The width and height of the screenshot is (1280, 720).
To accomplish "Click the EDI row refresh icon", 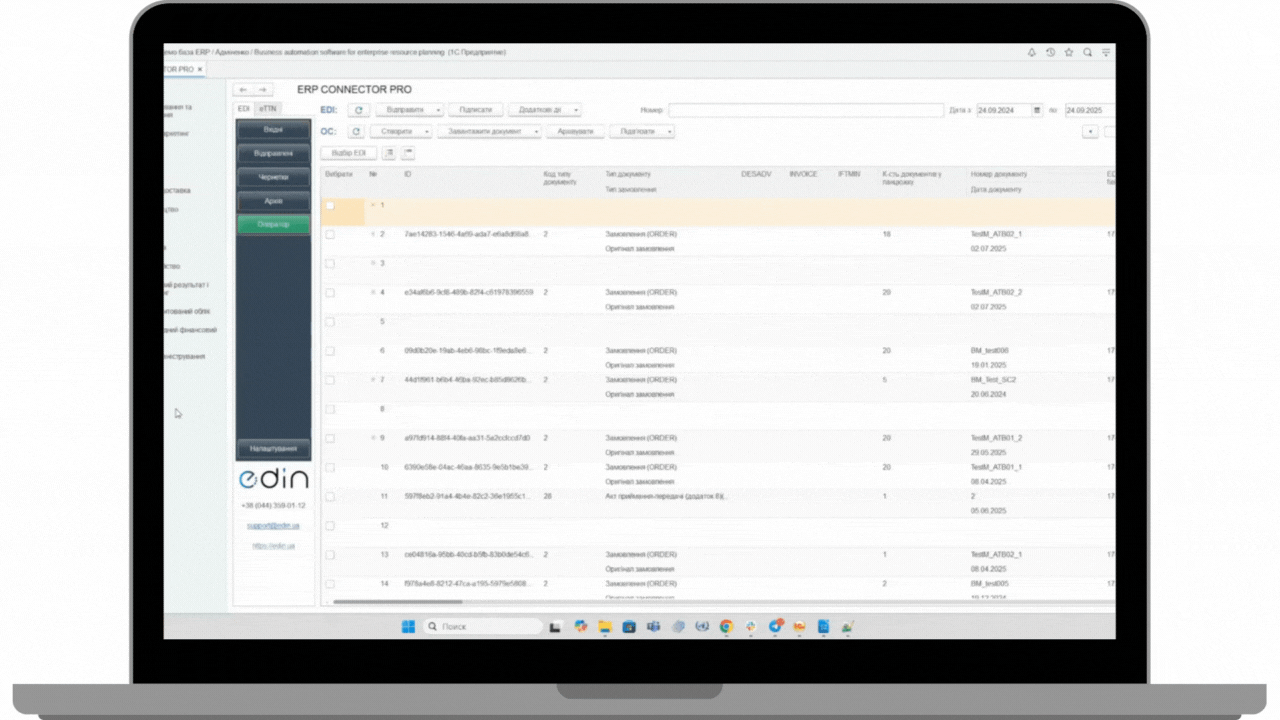I will [358, 110].
